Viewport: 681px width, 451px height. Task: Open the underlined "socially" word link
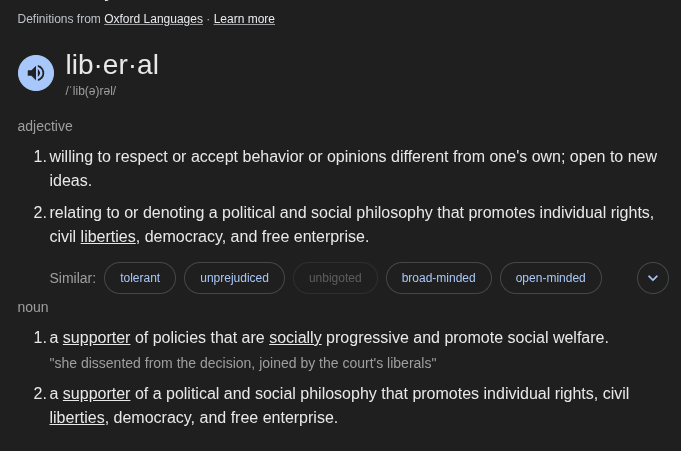[x=295, y=338]
